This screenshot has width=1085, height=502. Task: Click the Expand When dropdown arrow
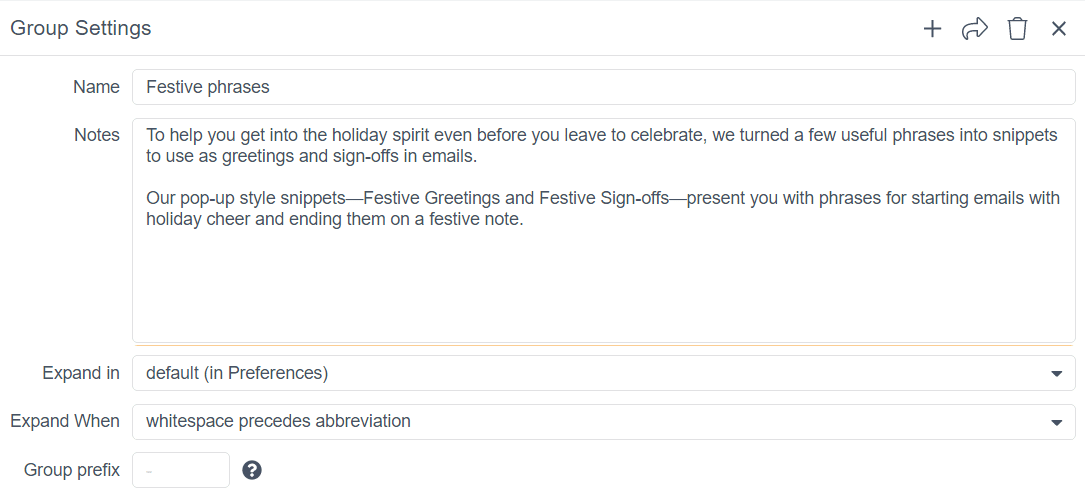(1056, 422)
